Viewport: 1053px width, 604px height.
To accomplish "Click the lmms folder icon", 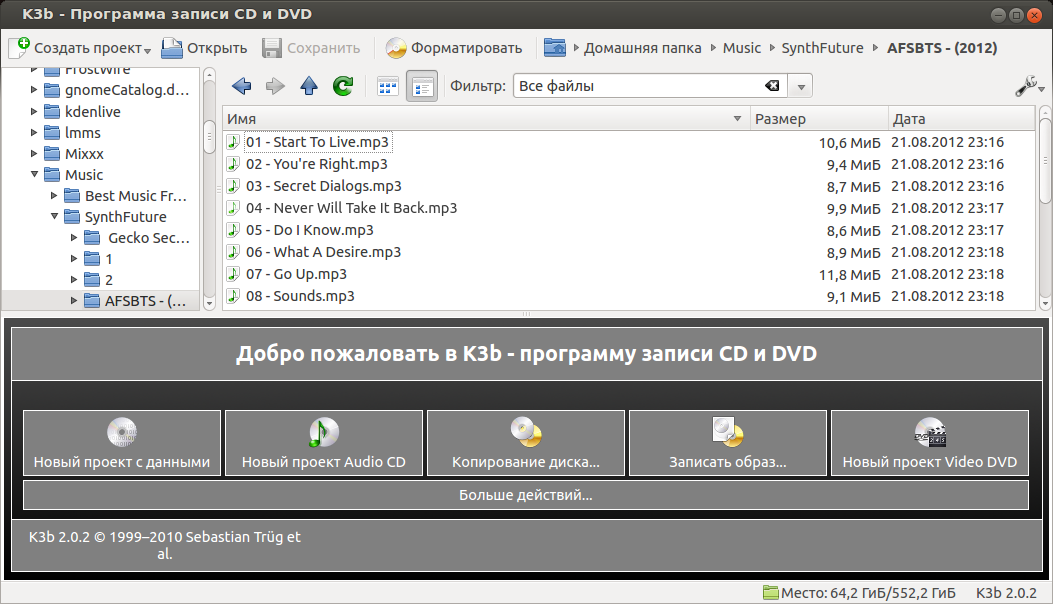I will click(52, 132).
